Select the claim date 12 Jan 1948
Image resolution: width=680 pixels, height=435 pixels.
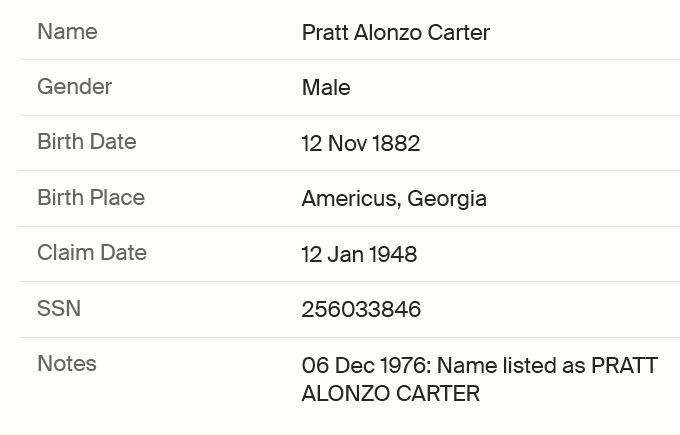[x=359, y=254]
